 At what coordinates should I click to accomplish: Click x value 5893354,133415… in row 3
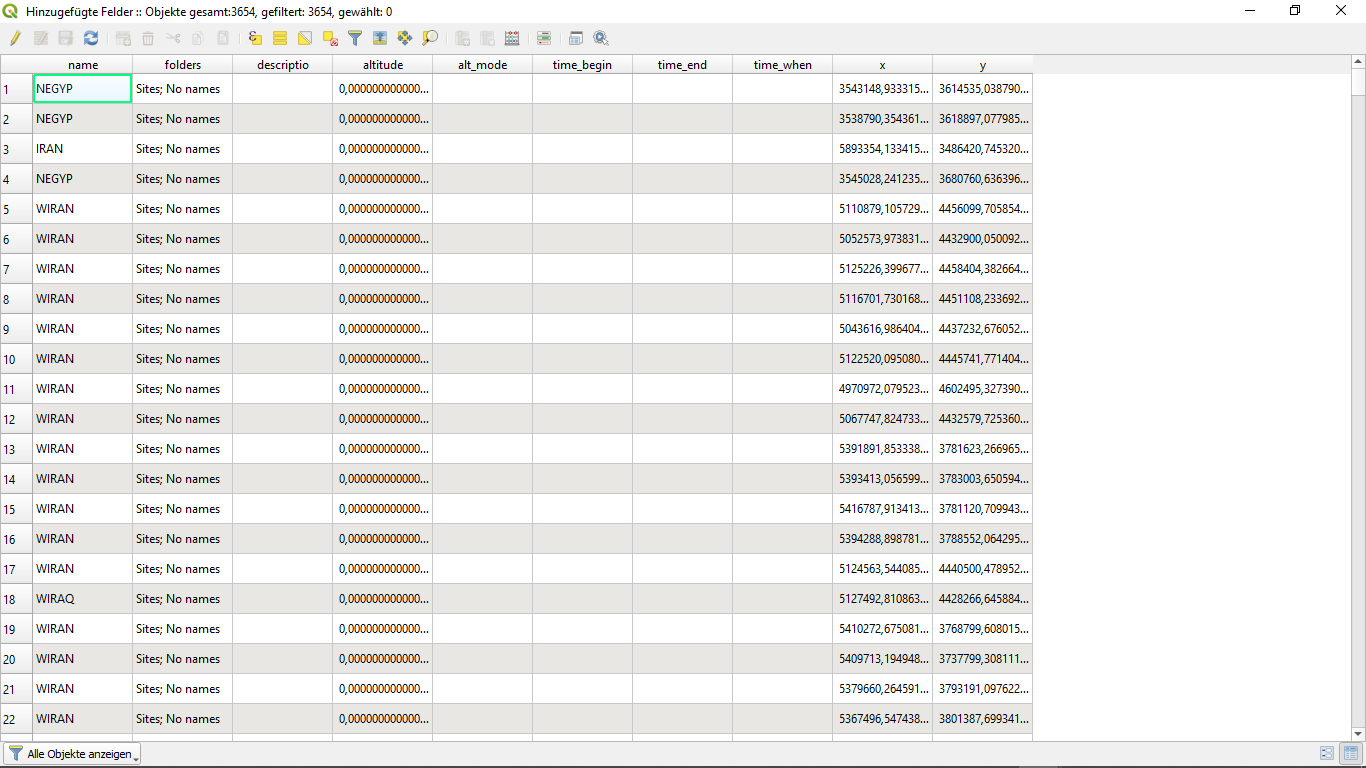pyautogui.click(x=882, y=149)
